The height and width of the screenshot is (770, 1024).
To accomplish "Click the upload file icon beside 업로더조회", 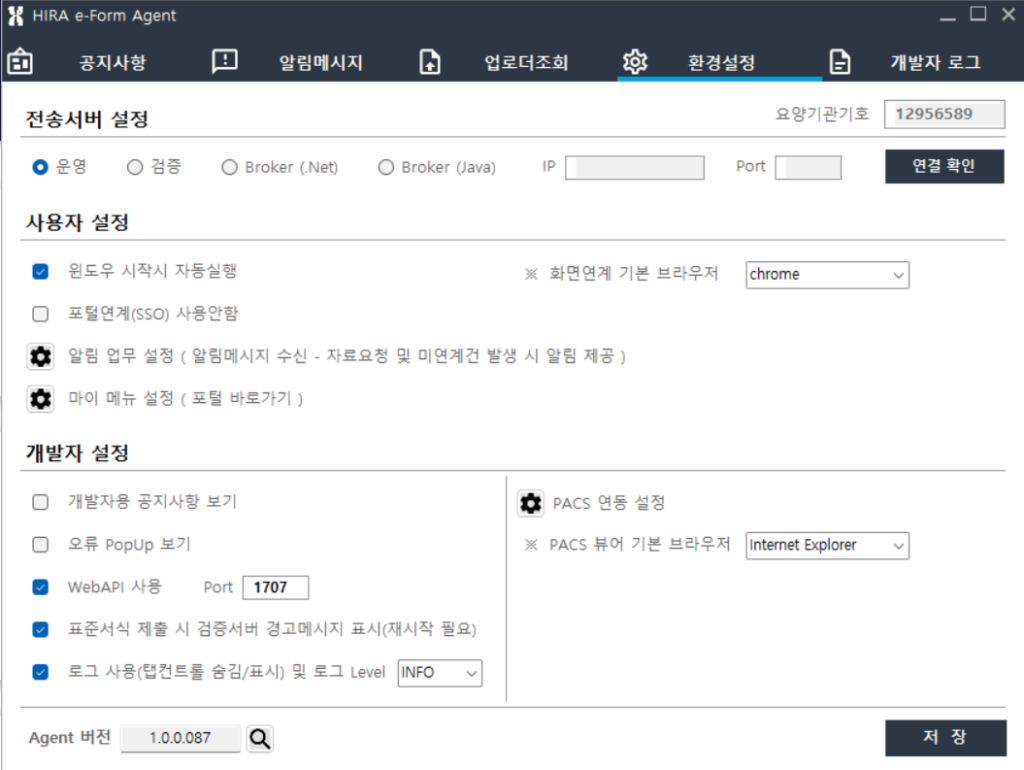I will [x=430, y=62].
